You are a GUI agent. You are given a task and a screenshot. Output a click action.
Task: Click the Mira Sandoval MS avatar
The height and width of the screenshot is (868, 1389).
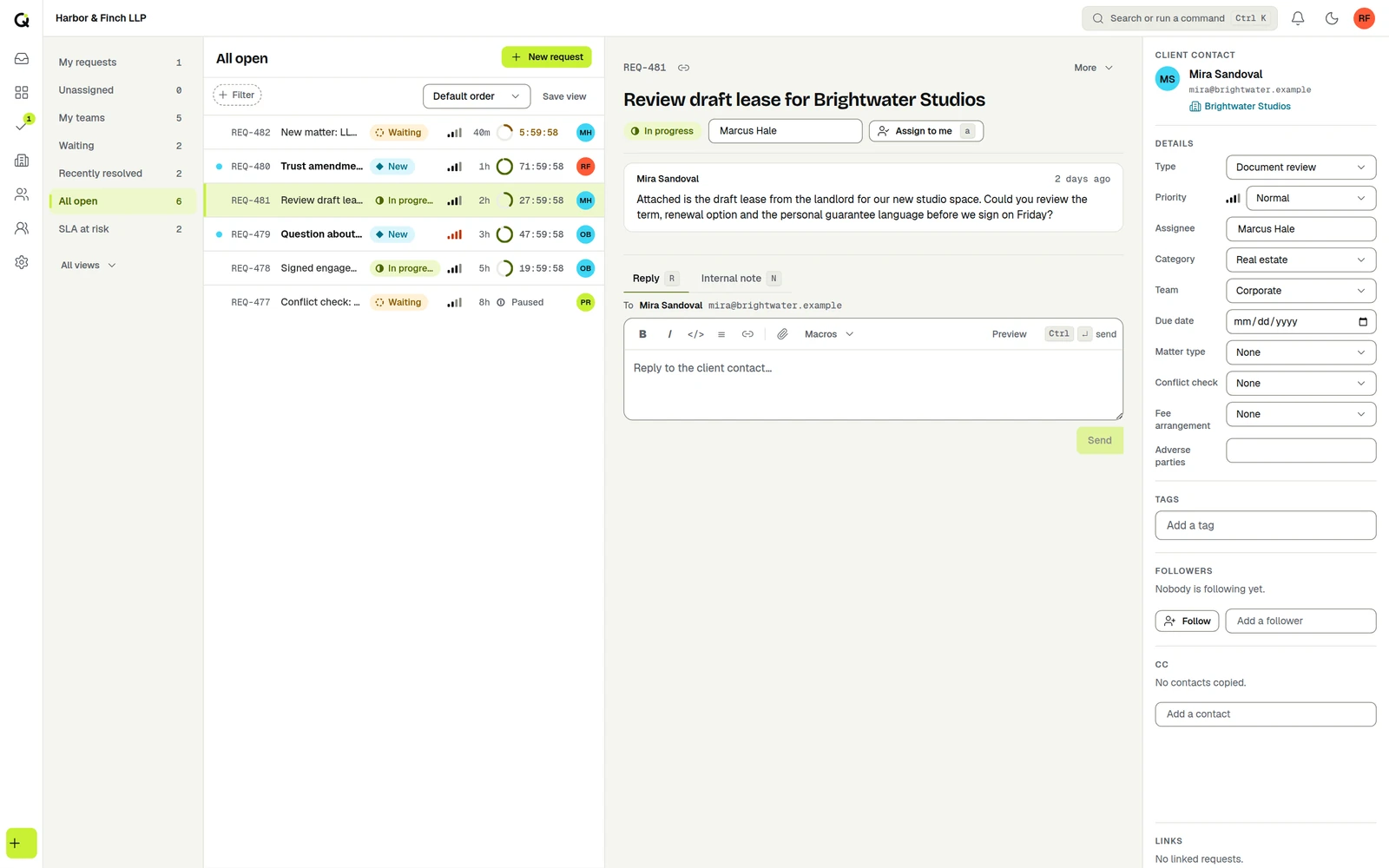pyautogui.click(x=1168, y=79)
